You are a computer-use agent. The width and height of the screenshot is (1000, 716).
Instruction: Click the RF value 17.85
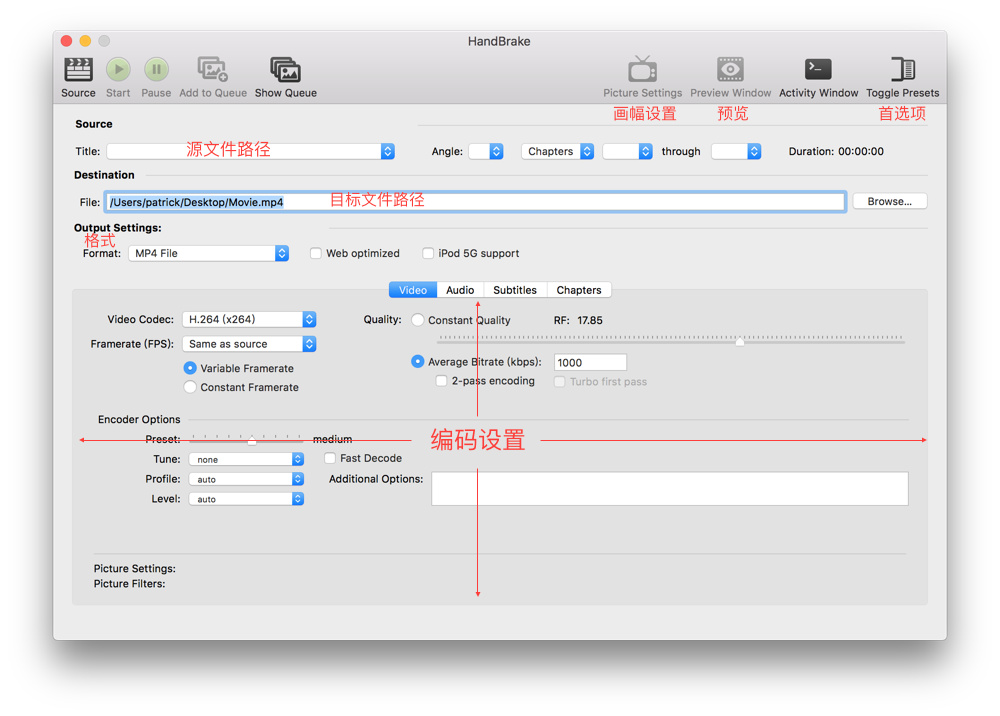[x=590, y=320]
